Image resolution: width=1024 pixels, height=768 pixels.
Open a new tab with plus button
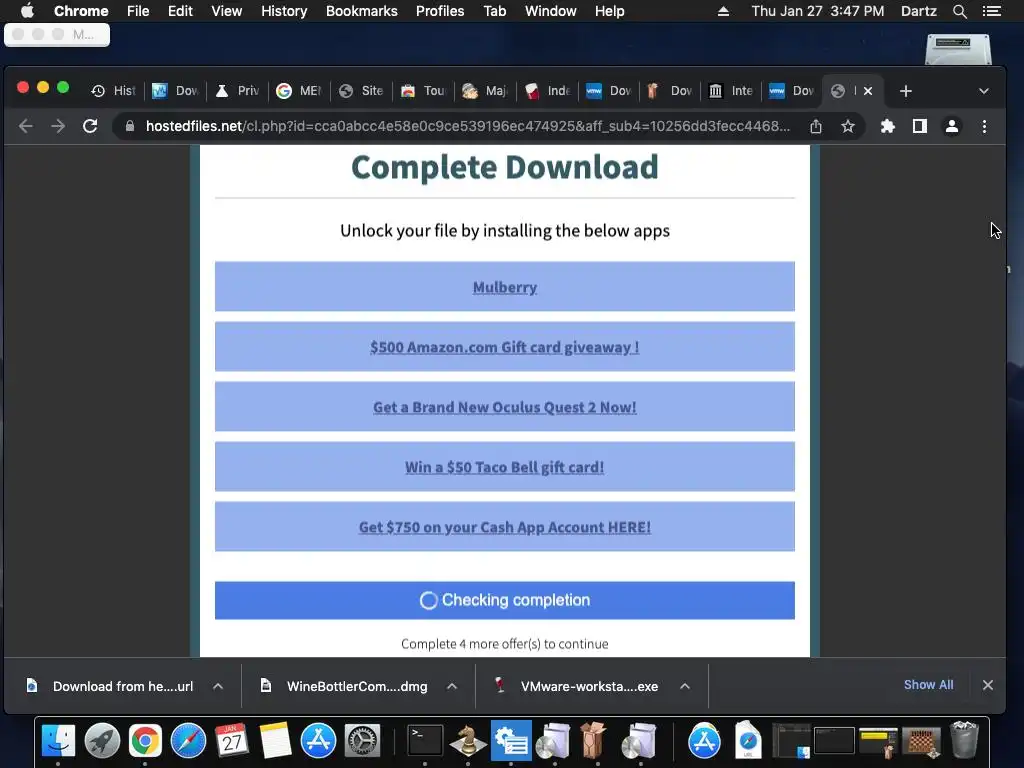click(905, 91)
